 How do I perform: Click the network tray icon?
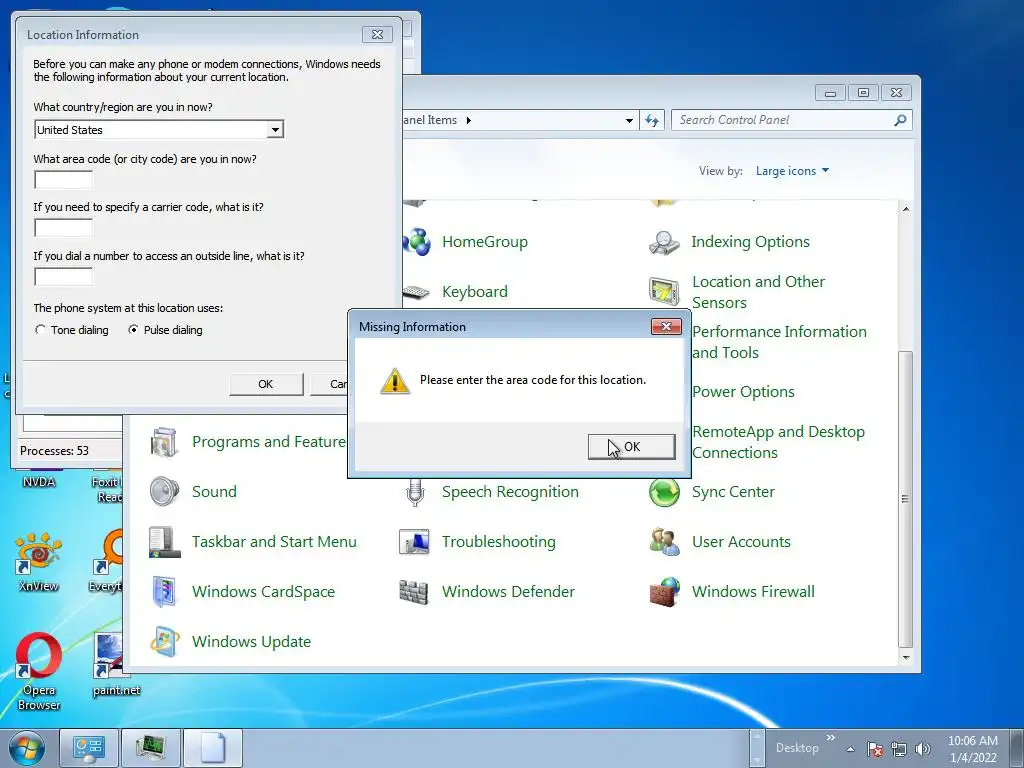coord(899,749)
